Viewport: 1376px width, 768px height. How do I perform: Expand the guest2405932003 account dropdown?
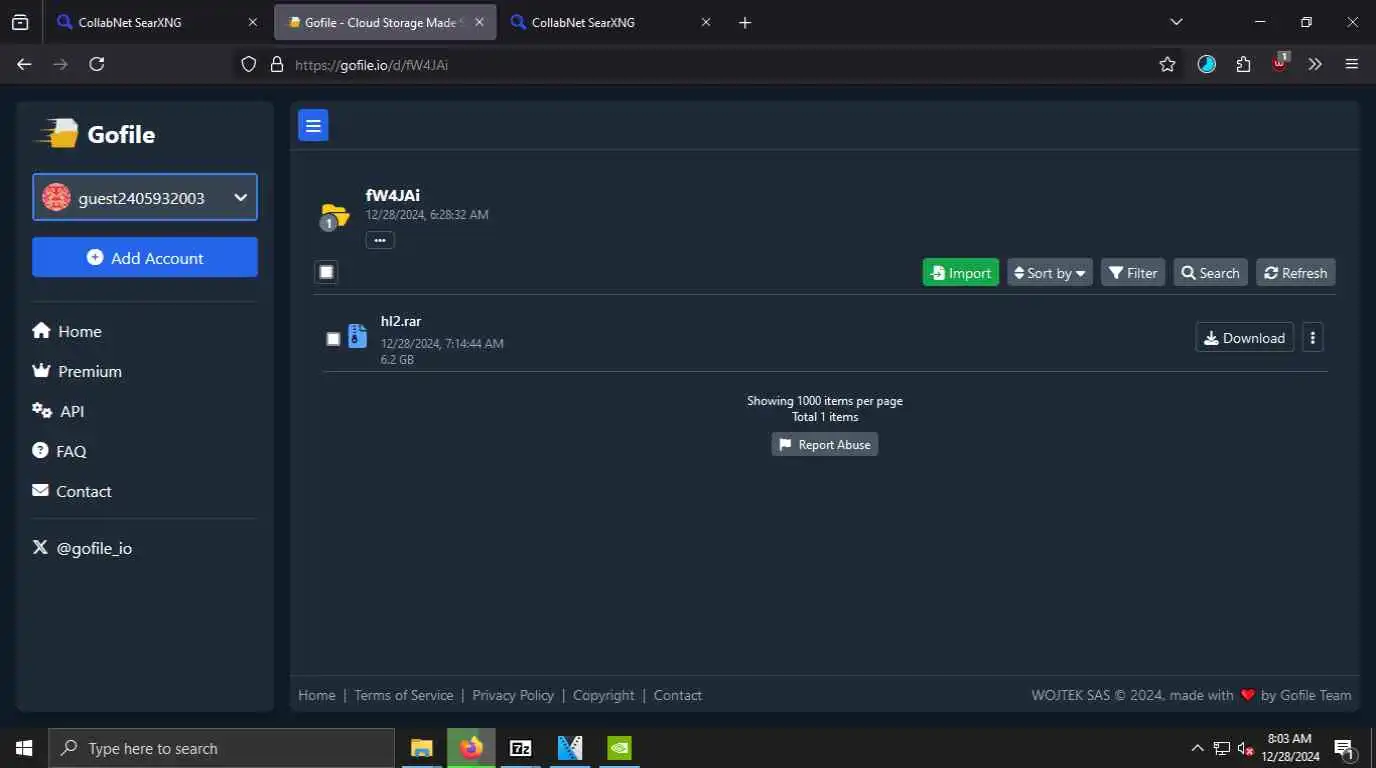[x=145, y=197]
